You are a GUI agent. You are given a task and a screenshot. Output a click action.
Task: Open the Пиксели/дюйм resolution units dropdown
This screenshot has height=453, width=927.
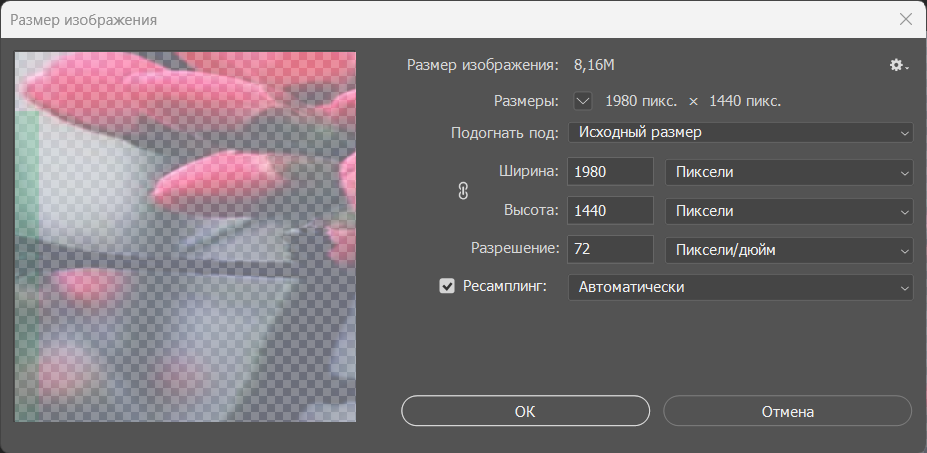click(x=789, y=250)
